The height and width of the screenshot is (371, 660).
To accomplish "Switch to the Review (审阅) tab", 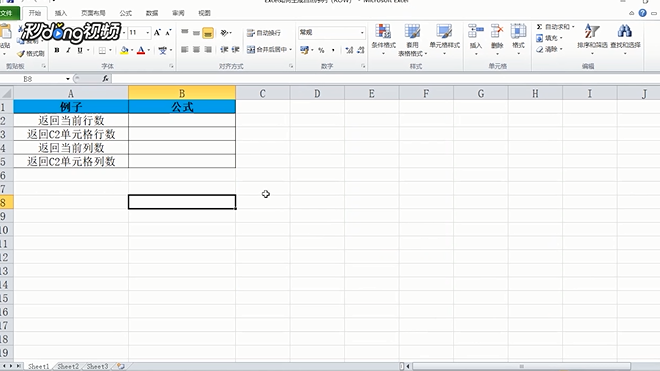I will pyautogui.click(x=178, y=13).
